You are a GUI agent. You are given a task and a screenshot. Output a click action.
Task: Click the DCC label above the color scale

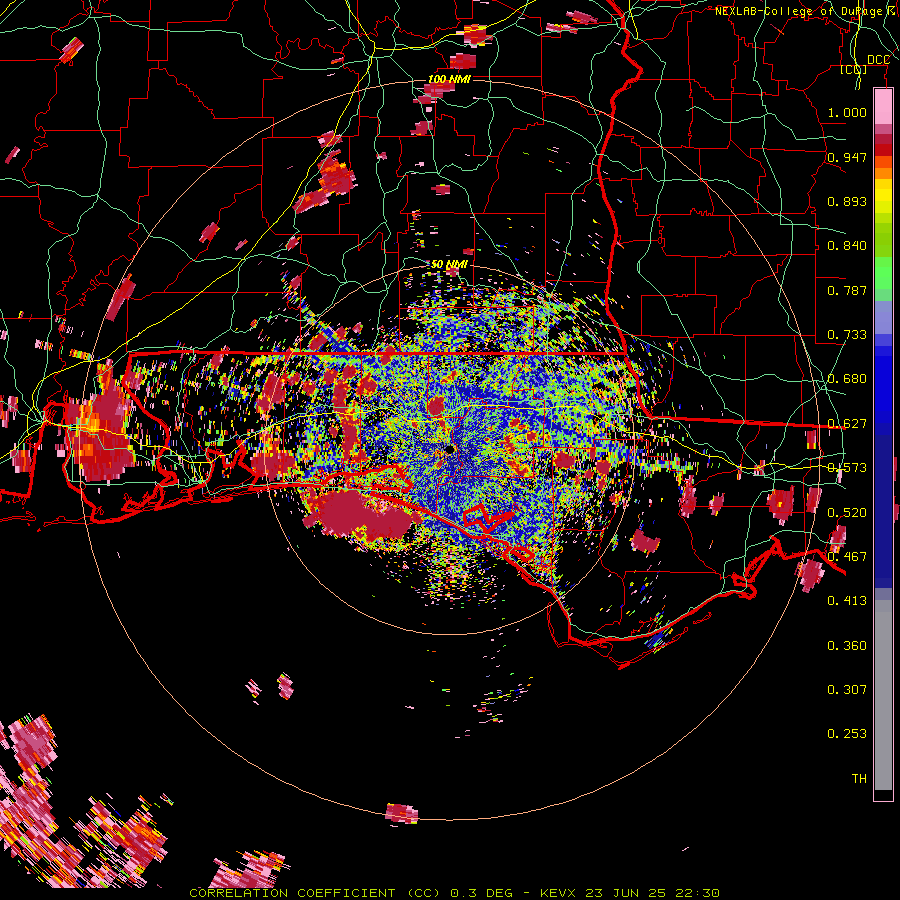click(x=878, y=60)
